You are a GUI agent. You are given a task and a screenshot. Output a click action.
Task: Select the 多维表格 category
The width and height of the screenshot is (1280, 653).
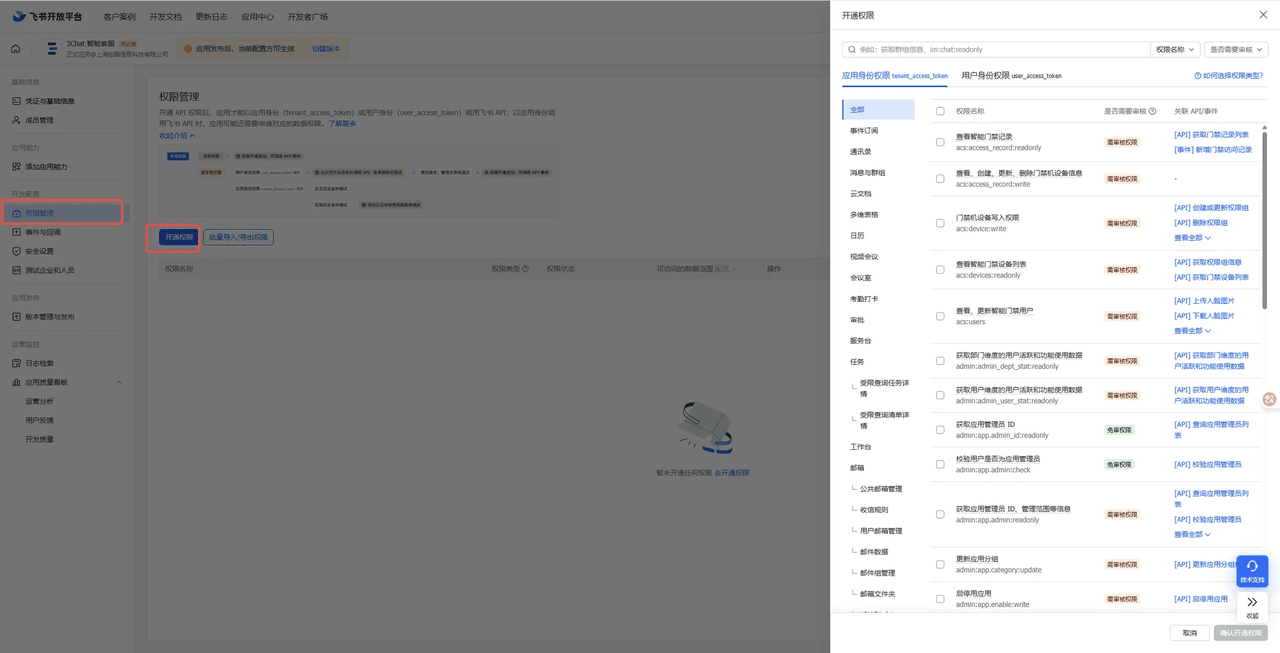864,215
